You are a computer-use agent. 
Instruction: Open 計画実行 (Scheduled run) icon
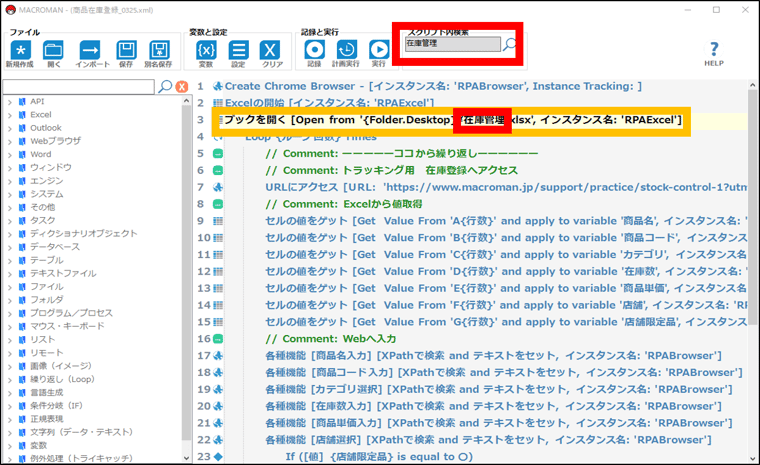coord(346,50)
